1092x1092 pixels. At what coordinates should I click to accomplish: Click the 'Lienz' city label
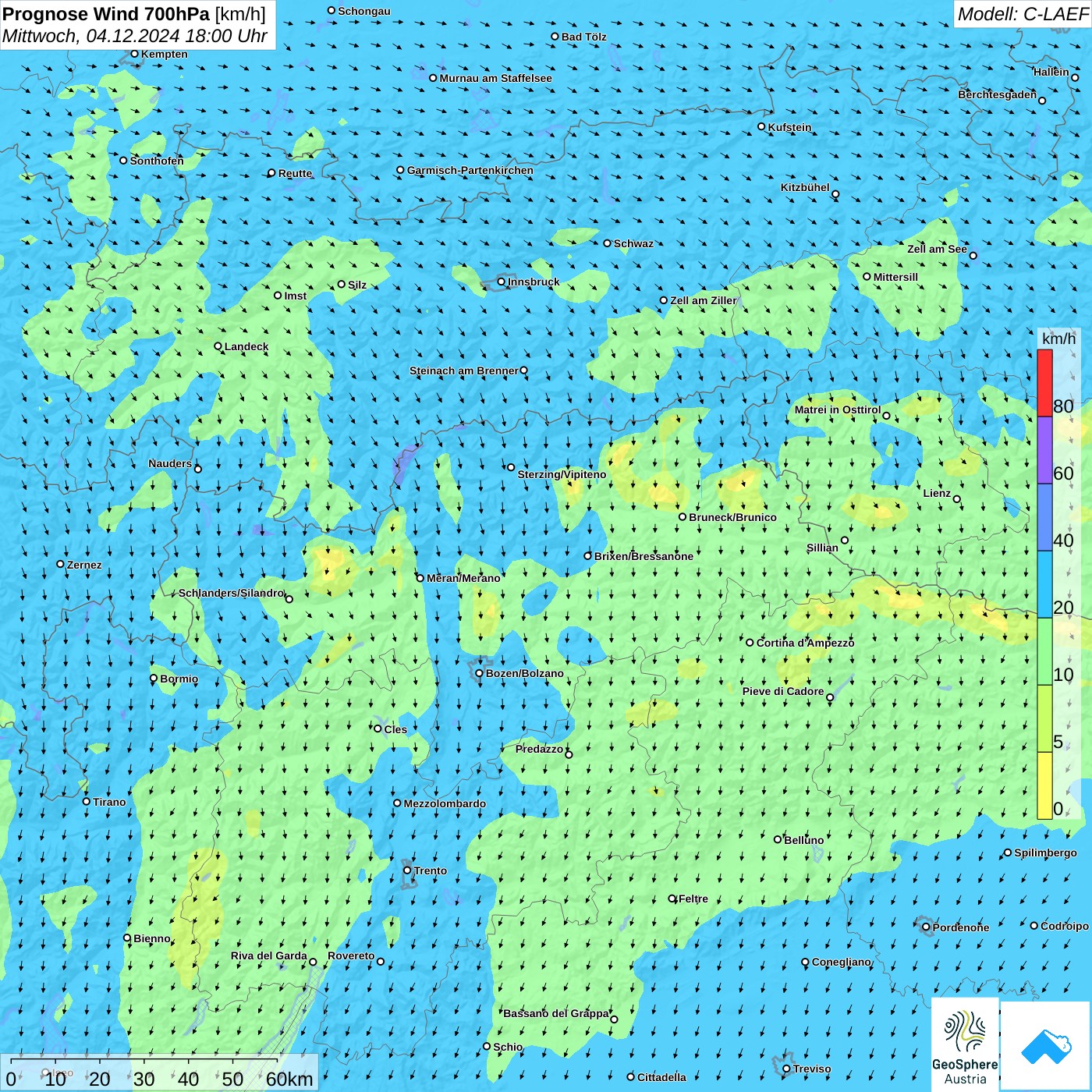click(937, 493)
